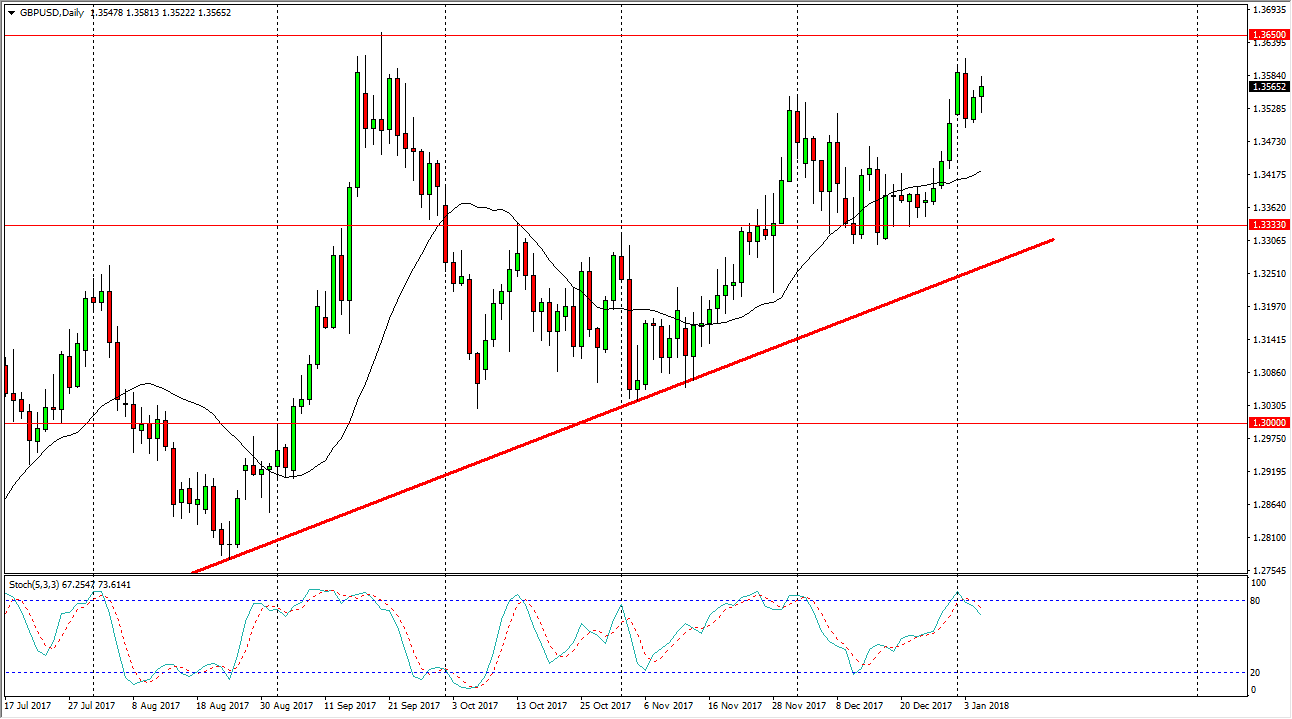Select the red 1.30000 price label

click(1271, 424)
